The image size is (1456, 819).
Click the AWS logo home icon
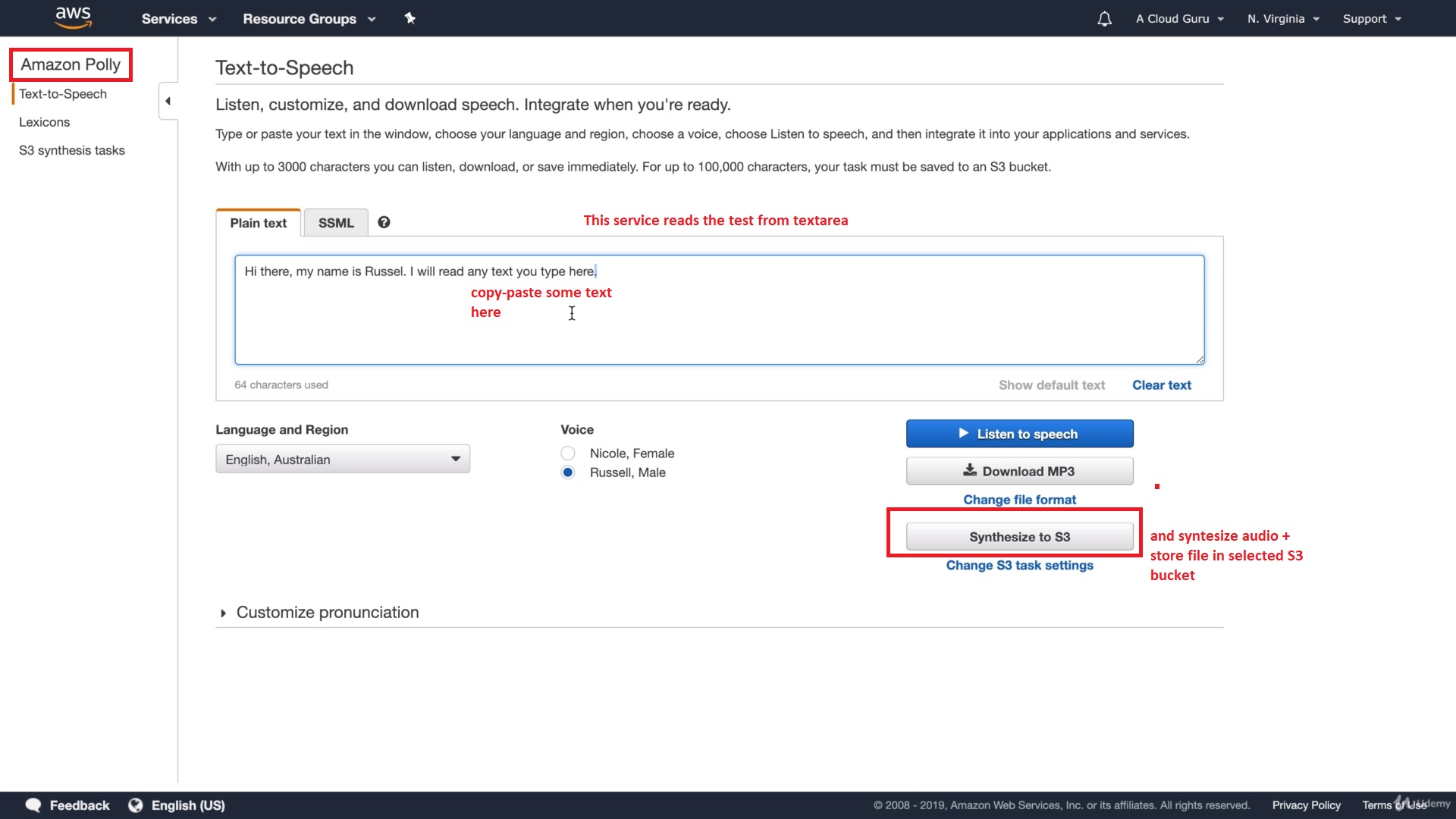[x=73, y=17]
